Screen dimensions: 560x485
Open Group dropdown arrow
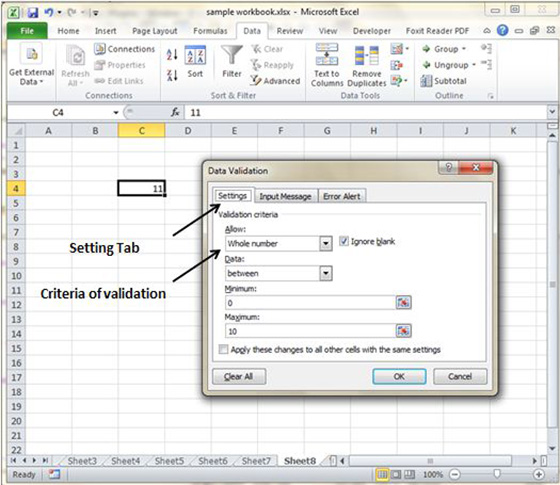[x=464, y=49]
